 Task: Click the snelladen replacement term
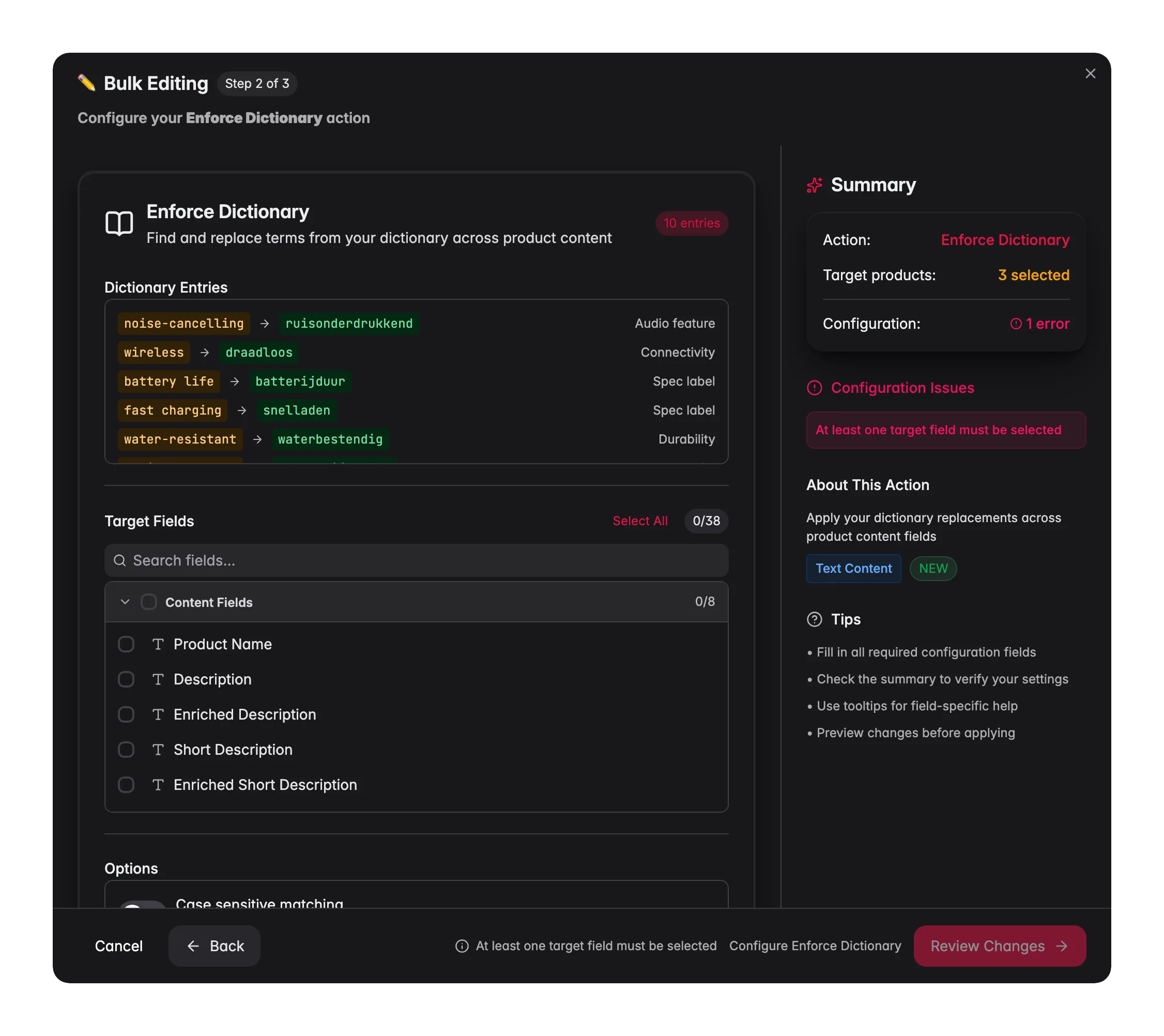pos(297,410)
